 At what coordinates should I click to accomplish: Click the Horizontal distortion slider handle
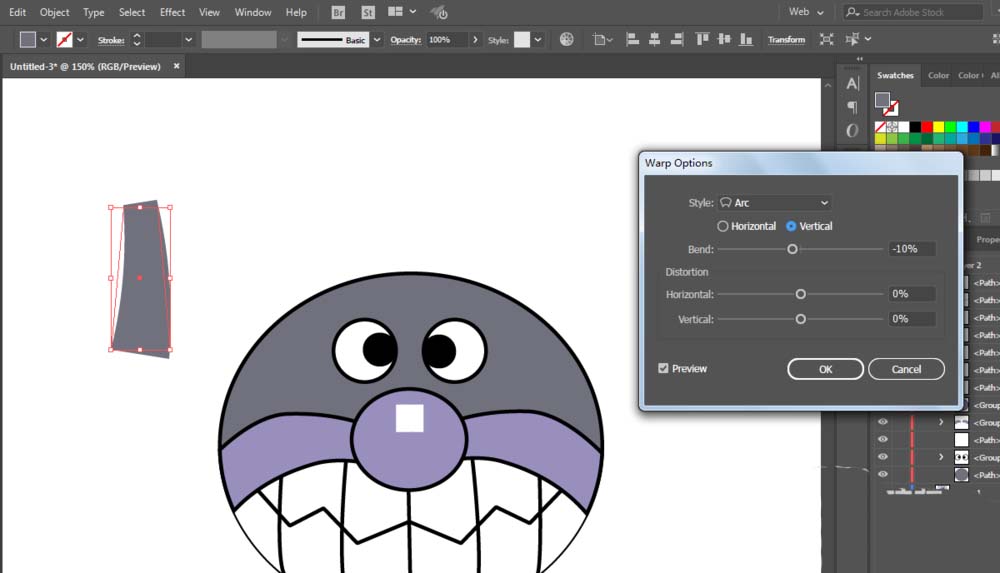(x=800, y=294)
